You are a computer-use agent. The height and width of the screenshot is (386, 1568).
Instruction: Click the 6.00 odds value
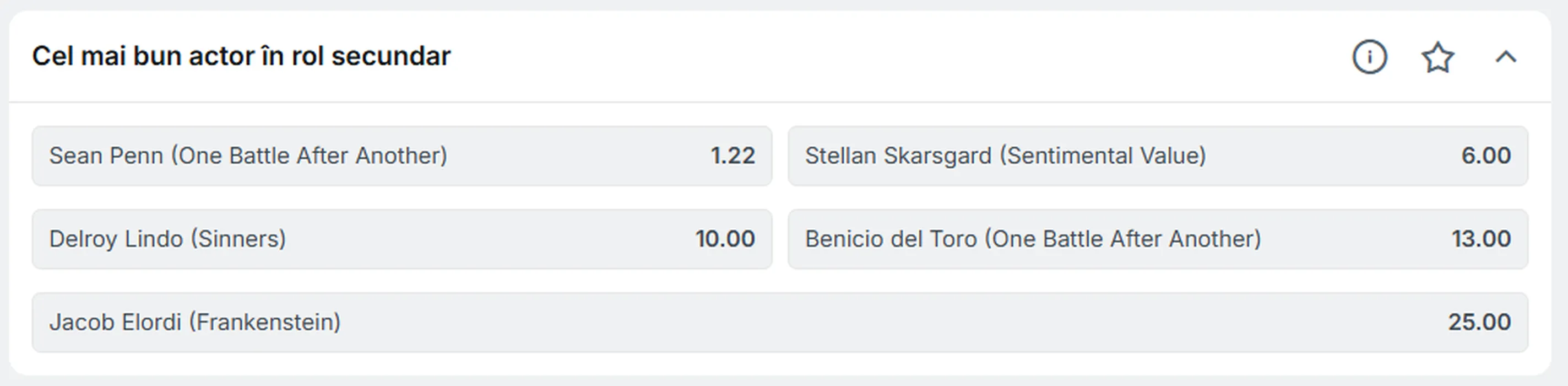(x=1486, y=156)
